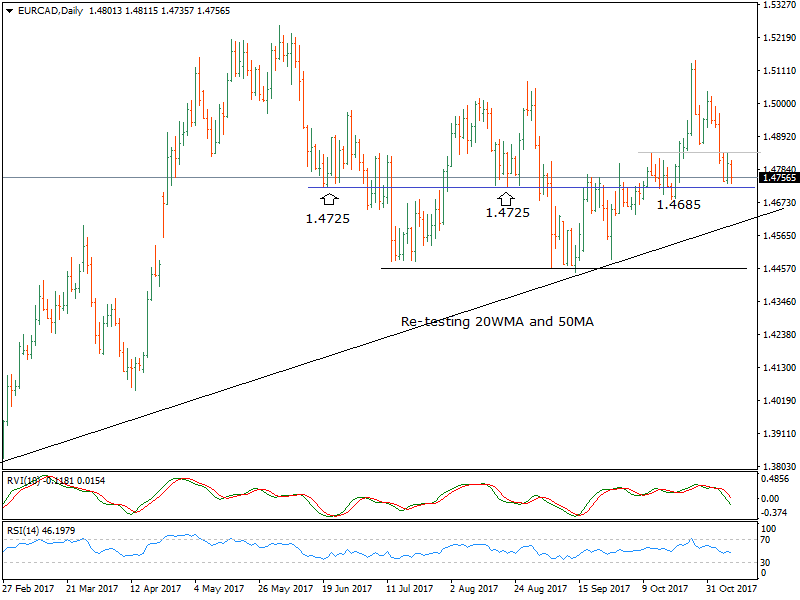Select the gray horizontal line near 1.4840
The width and height of the screenshot is (800, 600).
point(699,152)
